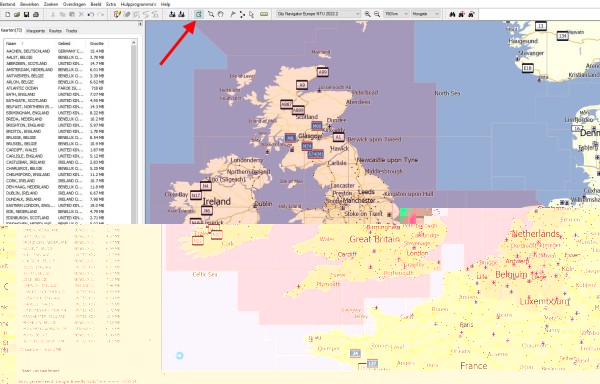Select the Hand pan tool
Viewport: 600px width, 384px height.
tap(220, 15)
